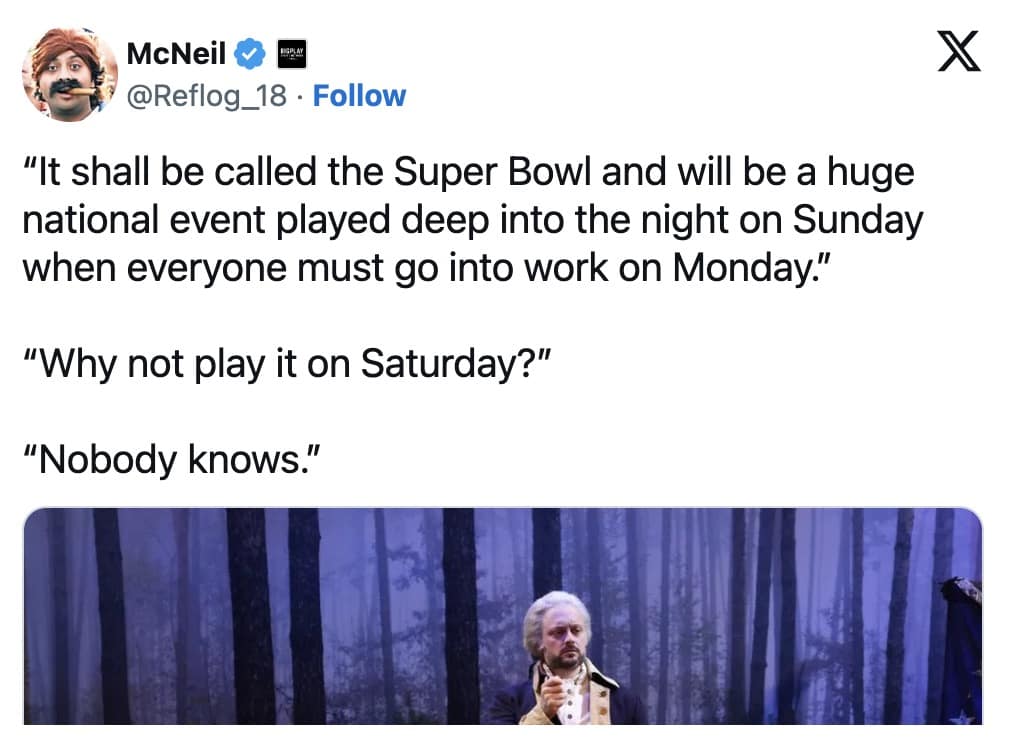1010x746 pixels.
Task: Click the blue verified checkmark badge
Action: click(x=249, y=53)
